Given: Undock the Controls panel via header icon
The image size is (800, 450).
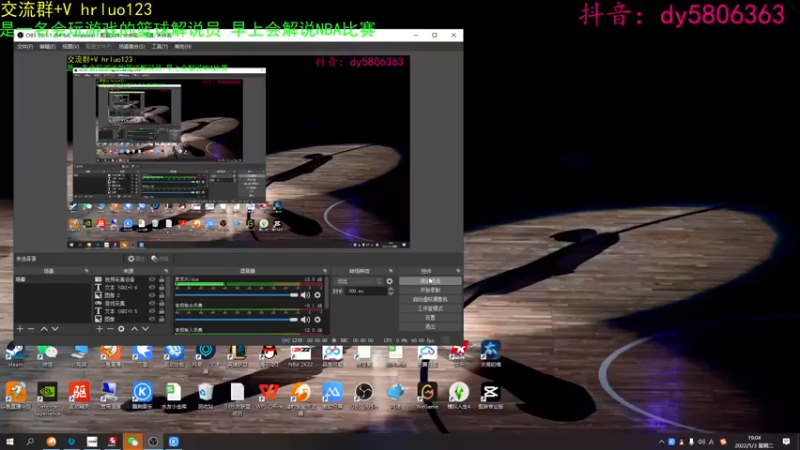Looking at the screenshot, I should (458, 271).
